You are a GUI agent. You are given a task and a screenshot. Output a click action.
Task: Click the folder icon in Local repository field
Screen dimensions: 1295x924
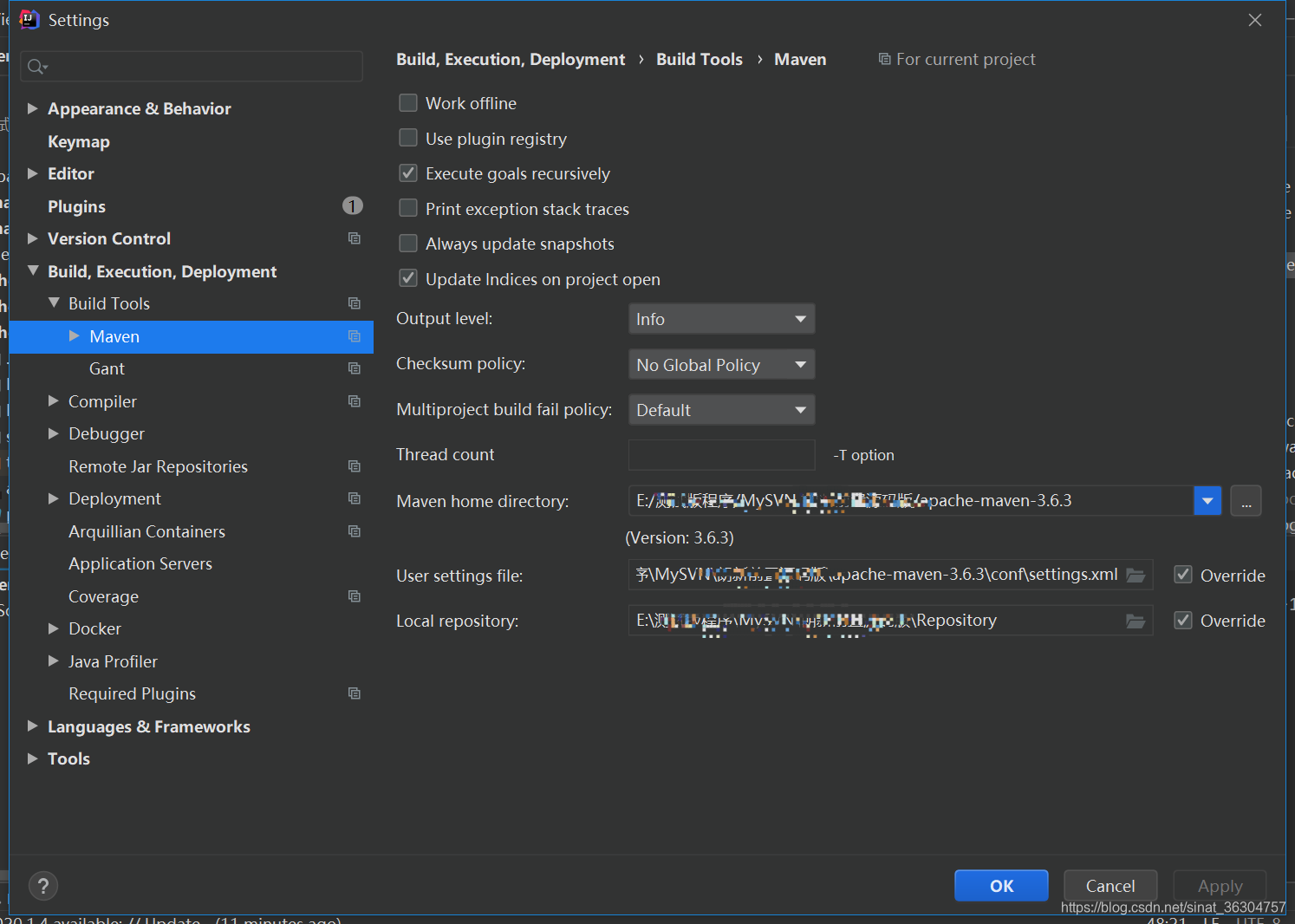point(1136,621)
